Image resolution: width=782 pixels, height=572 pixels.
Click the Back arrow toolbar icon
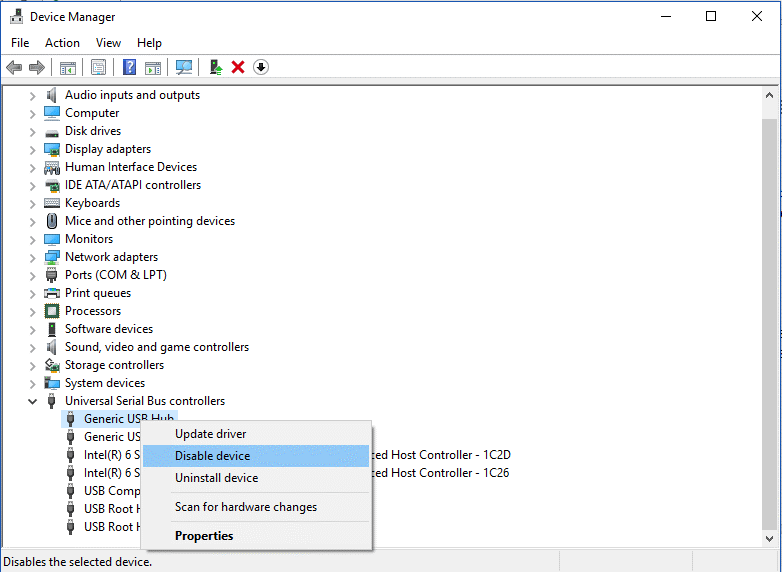pos(14,67)
